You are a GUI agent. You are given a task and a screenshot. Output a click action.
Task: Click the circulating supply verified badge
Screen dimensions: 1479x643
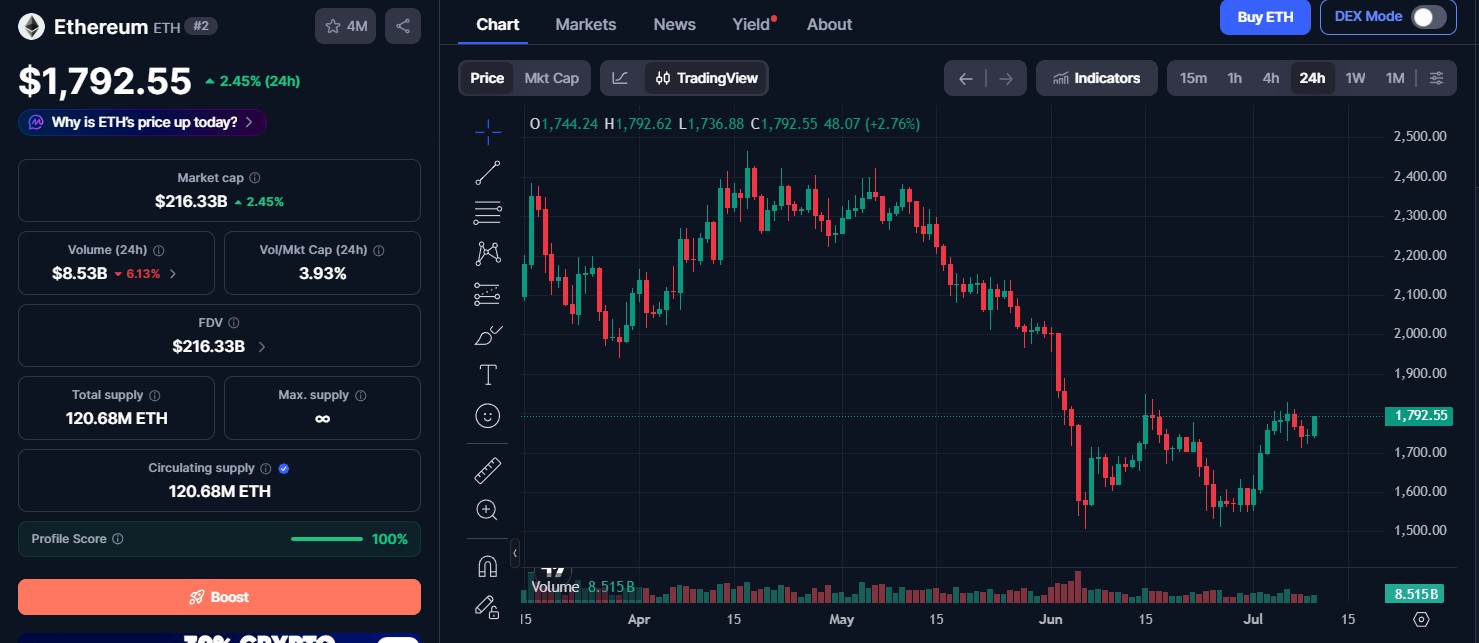click(x=284, y=468)
